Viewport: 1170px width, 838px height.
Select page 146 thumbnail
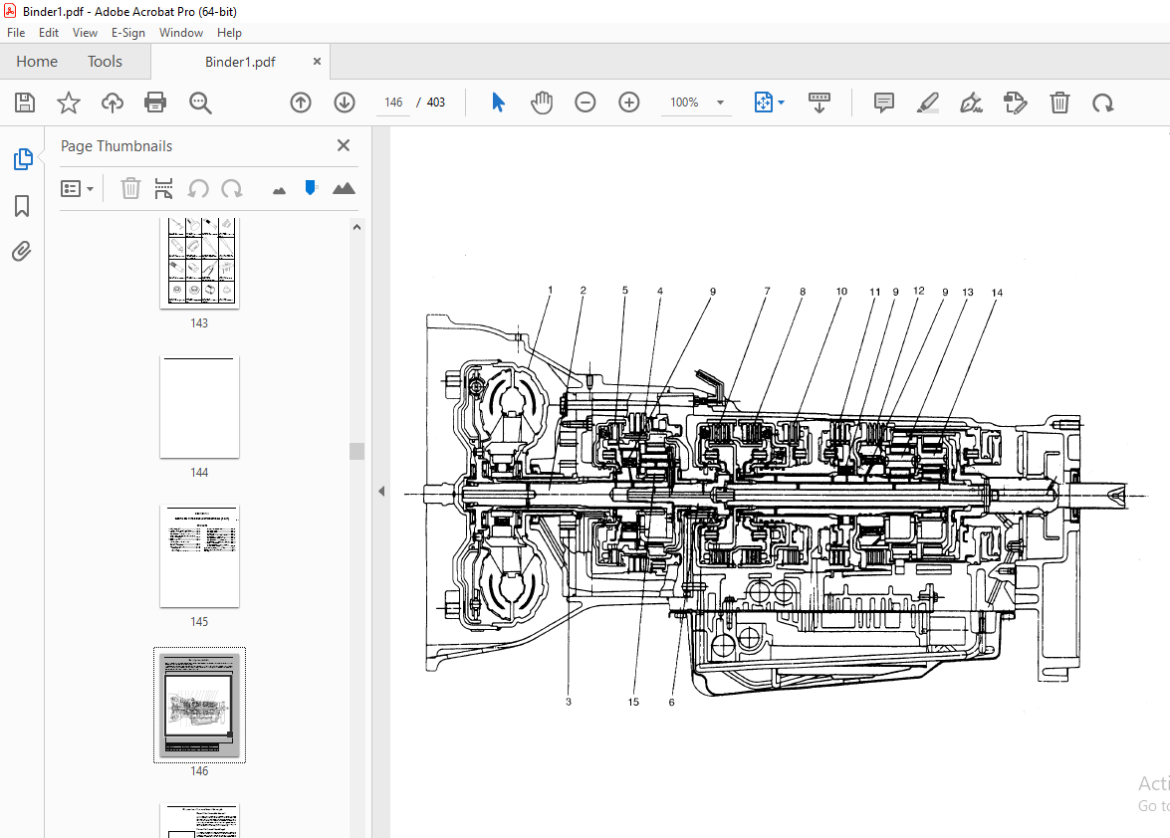(199, 705)
